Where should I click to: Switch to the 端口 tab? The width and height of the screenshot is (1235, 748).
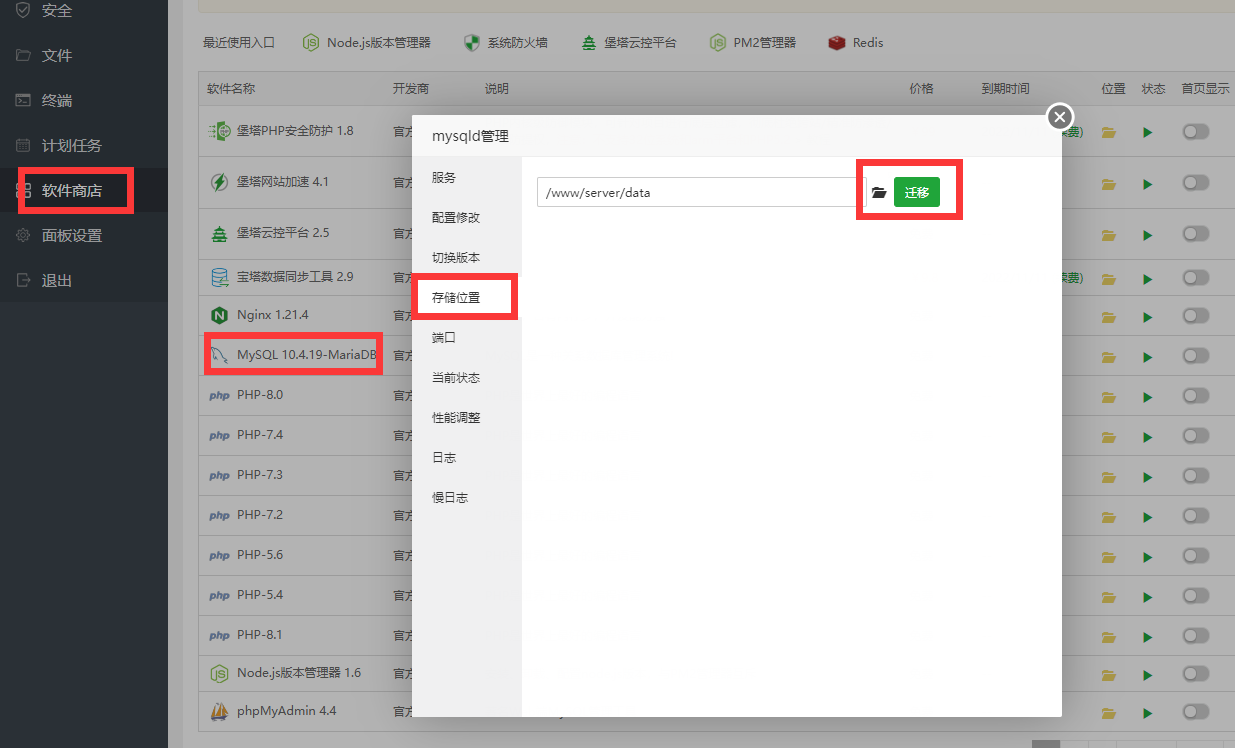467,338
